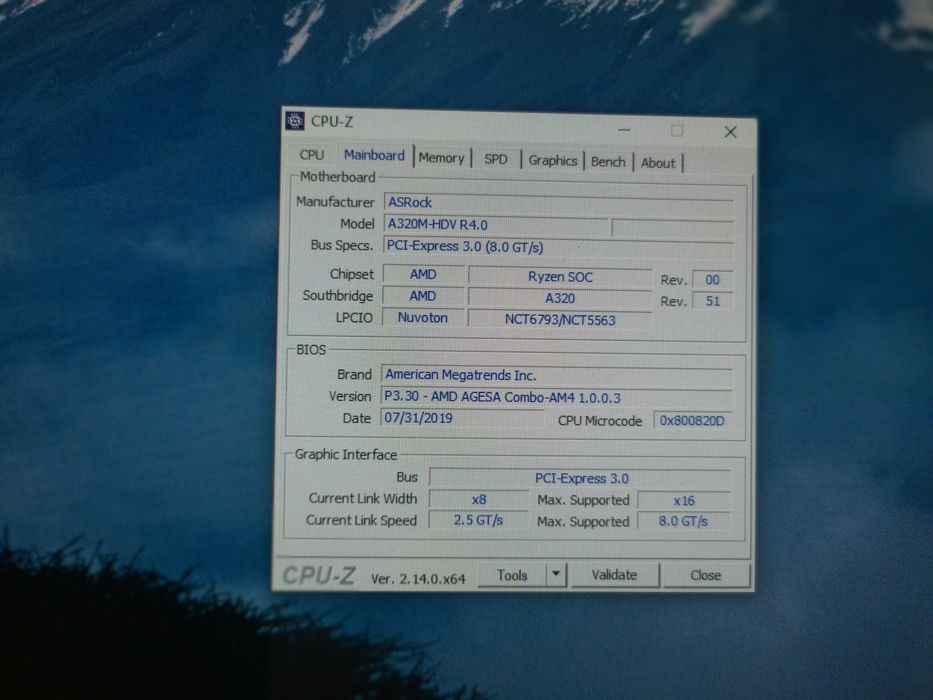933x700 pixels.
Task: Click the CPU Microcode label
Action: (600, 421)
